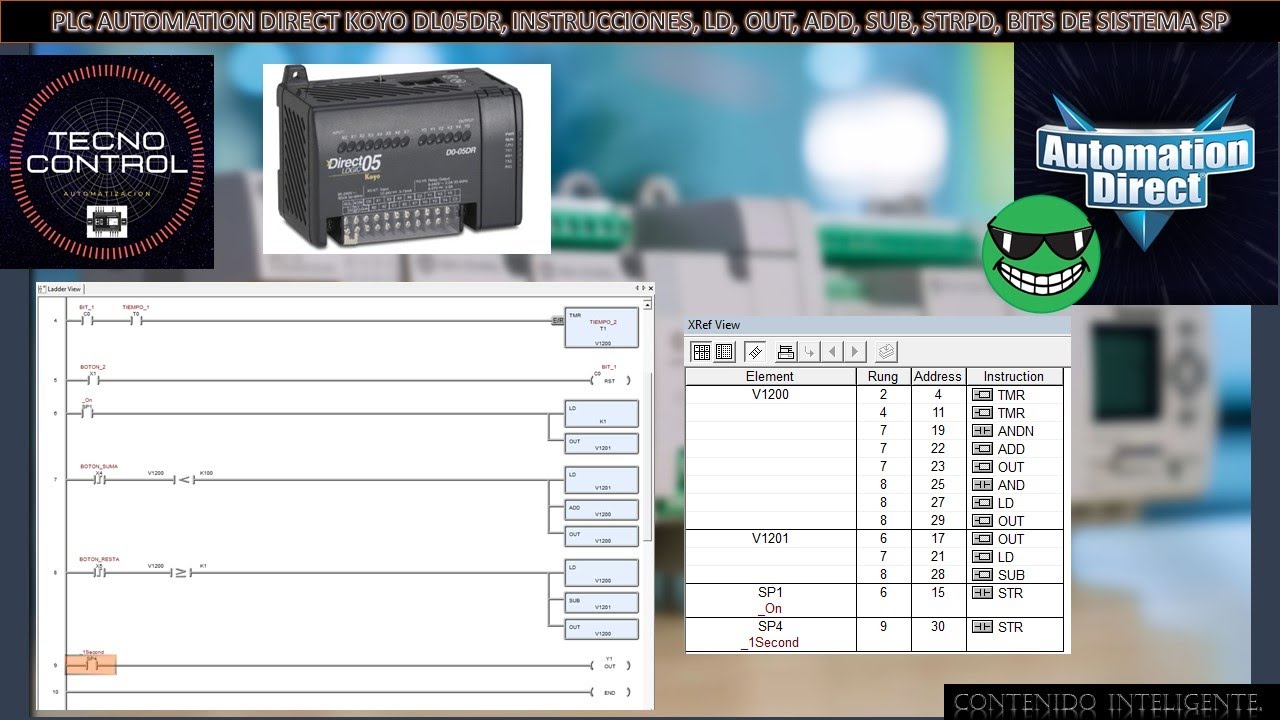Click the green sunglasses smiley face
1280x720 pixels.
pyautogui.click(x=1041, y=254)
